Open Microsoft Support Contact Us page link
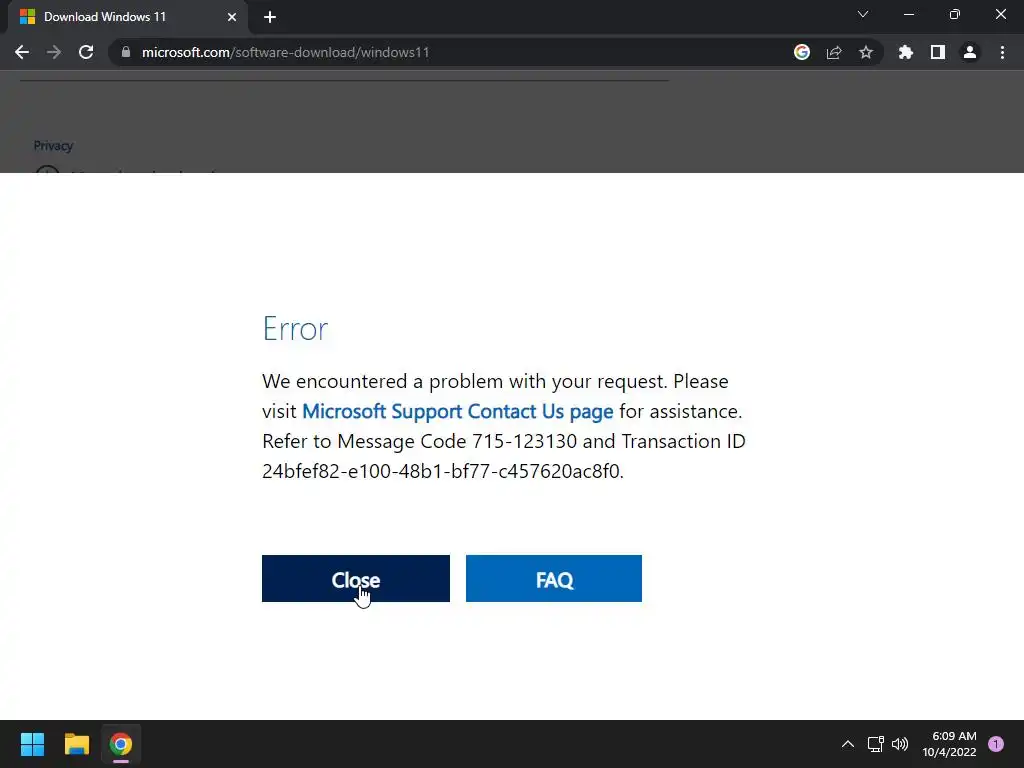Viewport: 1024px width, 768px height. [x=457, y=411]
